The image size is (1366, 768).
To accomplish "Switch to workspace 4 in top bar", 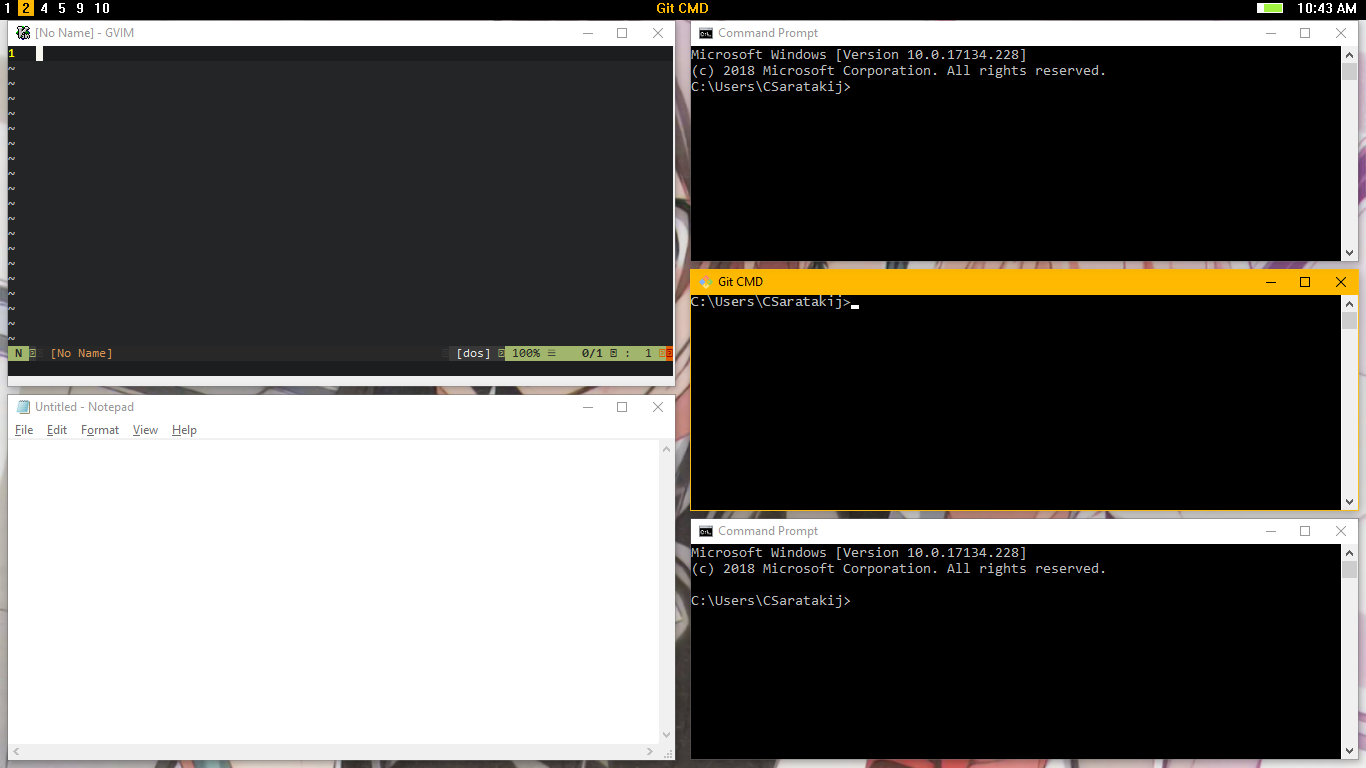I will click(44, 8).
